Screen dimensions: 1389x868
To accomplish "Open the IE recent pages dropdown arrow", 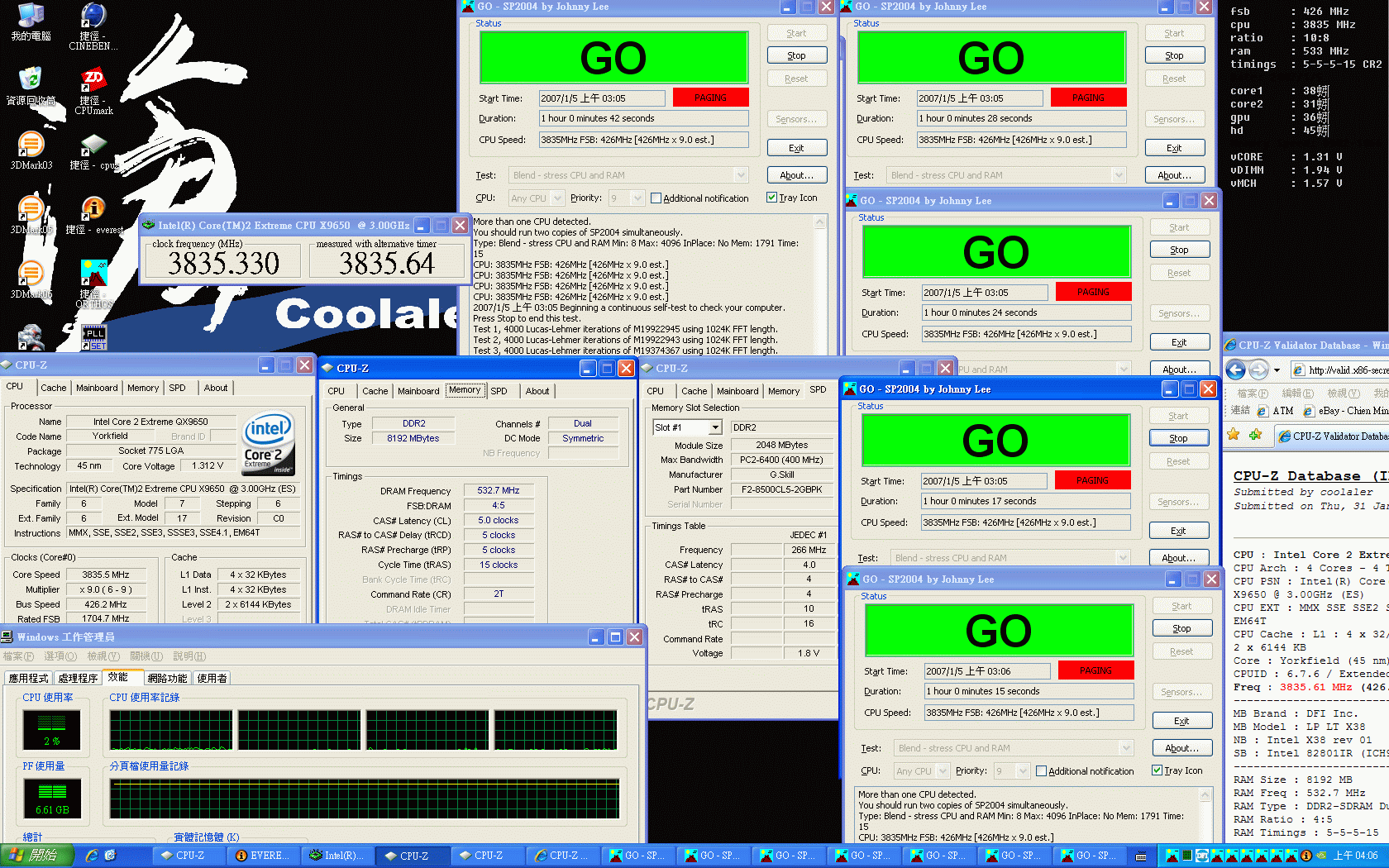I will point(1277,370).
